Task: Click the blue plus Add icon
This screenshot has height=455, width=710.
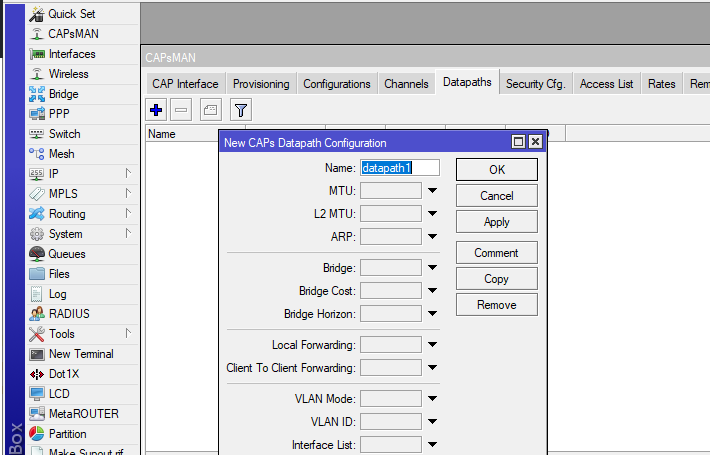Action: pos(156,109)
